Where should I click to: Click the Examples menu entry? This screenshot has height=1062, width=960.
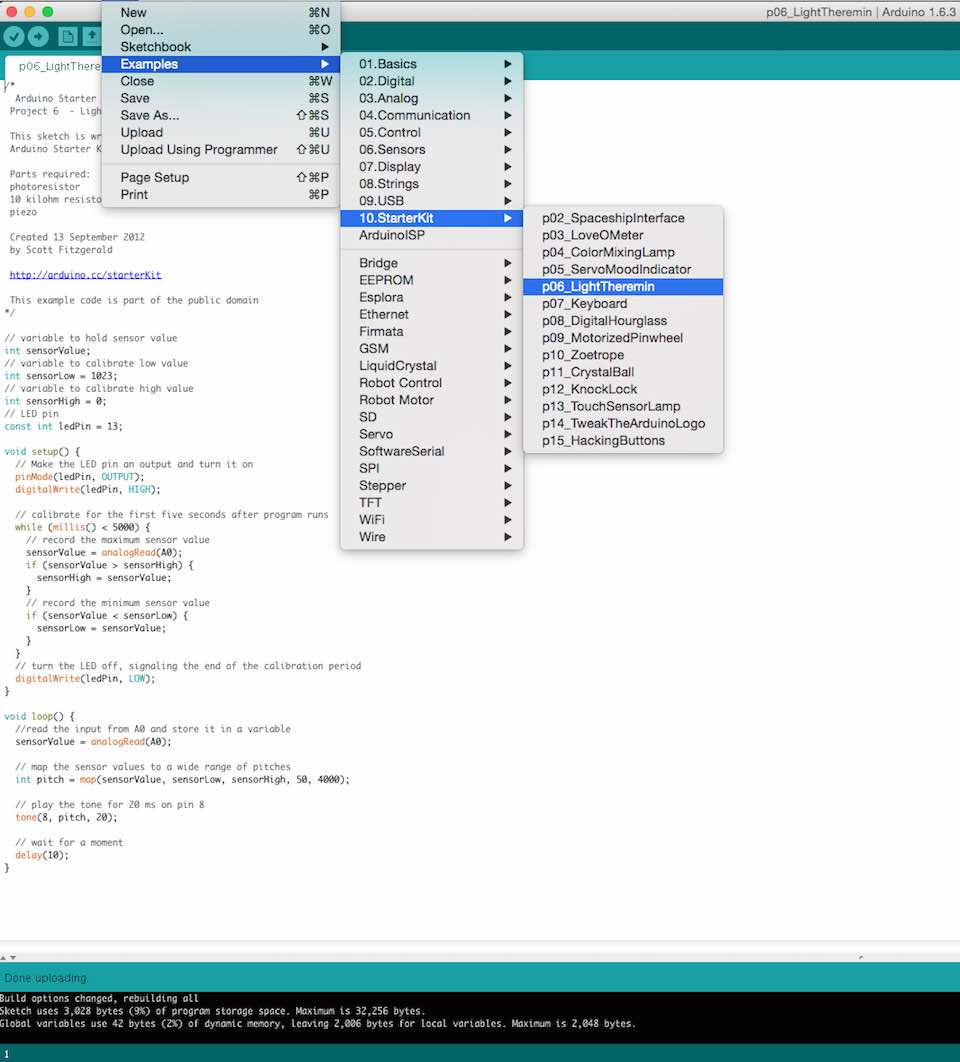click(221, 64)
